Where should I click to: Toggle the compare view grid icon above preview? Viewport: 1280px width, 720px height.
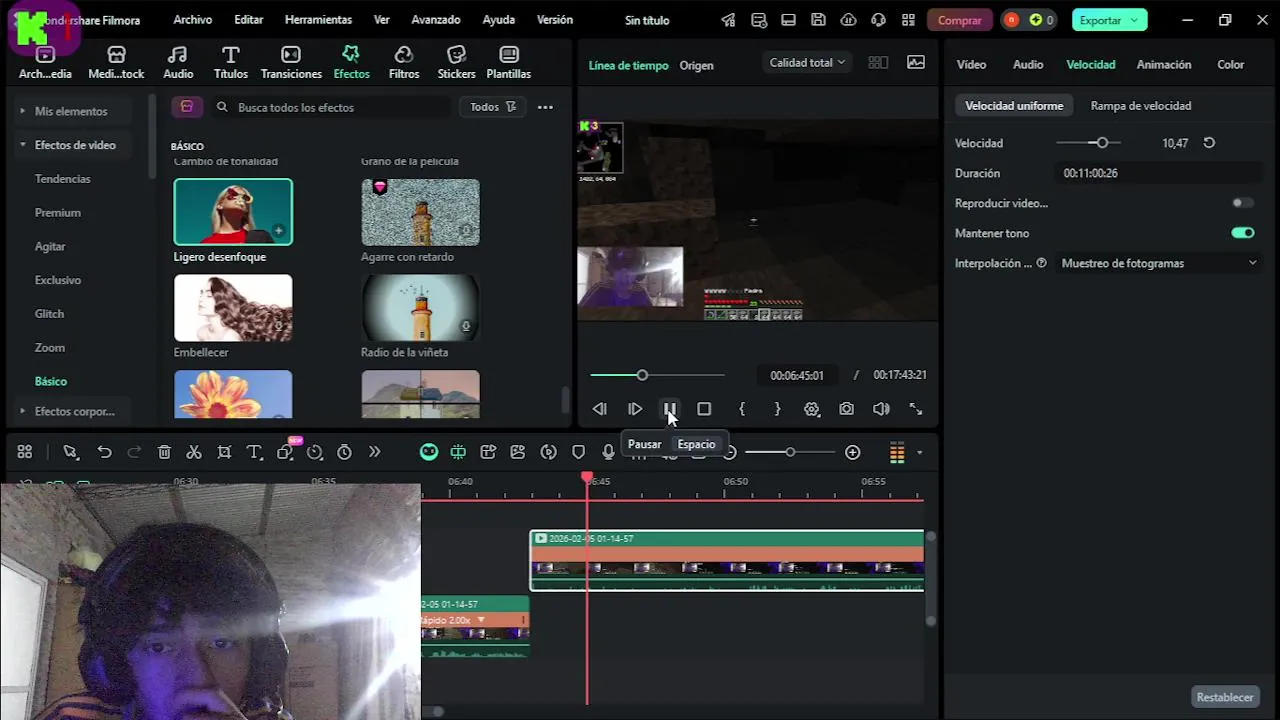pyautogui.click(x=878, y=62)
